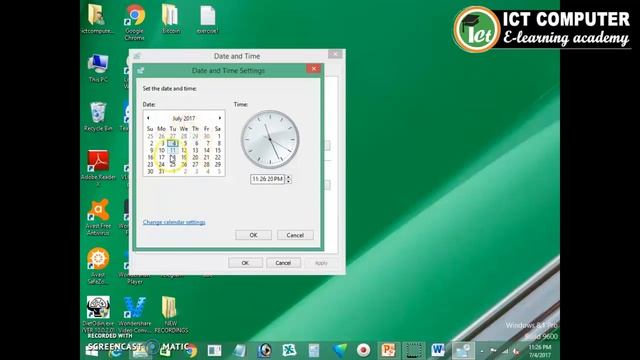
Task: Select July 13 in the calendar
Action: tap(196, 150)
